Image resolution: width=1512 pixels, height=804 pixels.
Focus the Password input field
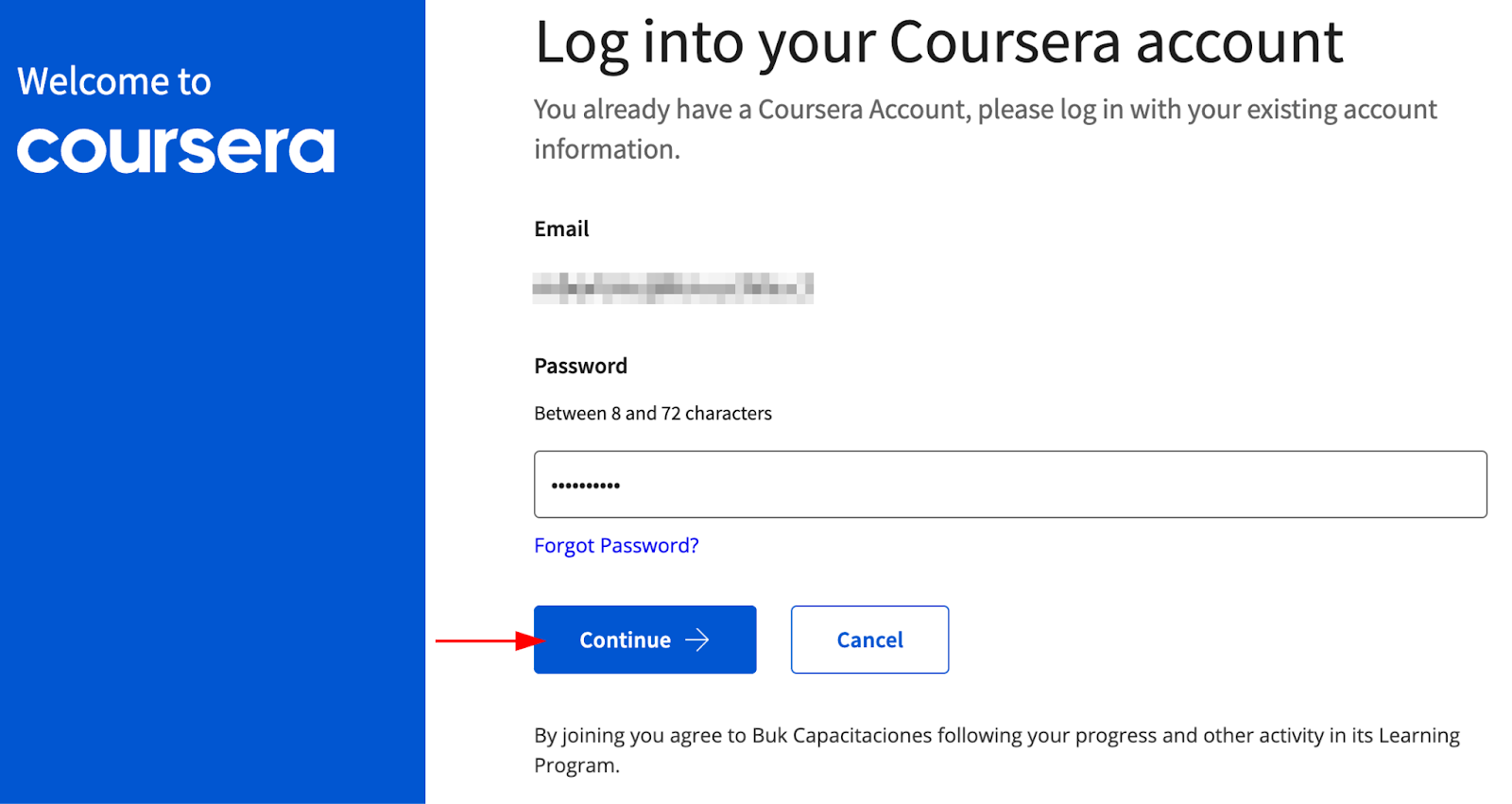pyautogui.click(x=1009, y=485)
